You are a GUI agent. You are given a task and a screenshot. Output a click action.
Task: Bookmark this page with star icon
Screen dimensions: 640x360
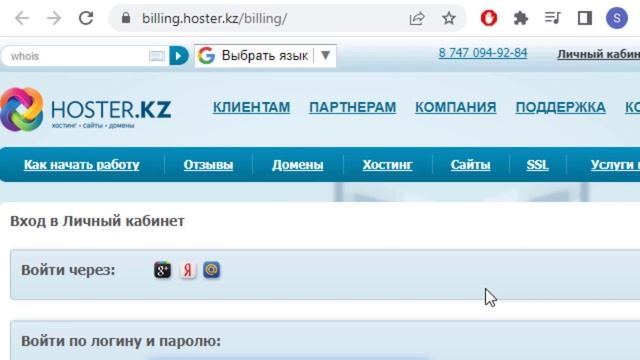449,18
